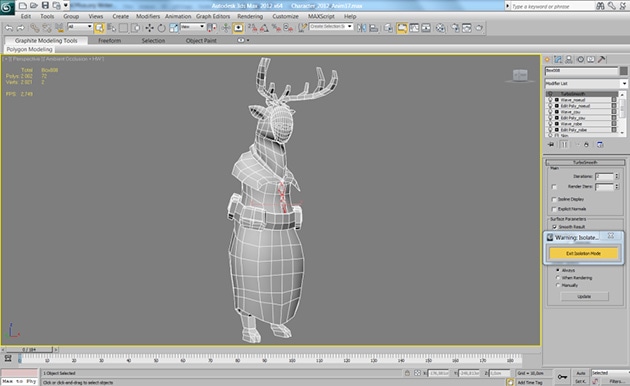630x386 pixels.
Task: Click the Exit Isolation Mode button
Action: [x=583, y=253]
